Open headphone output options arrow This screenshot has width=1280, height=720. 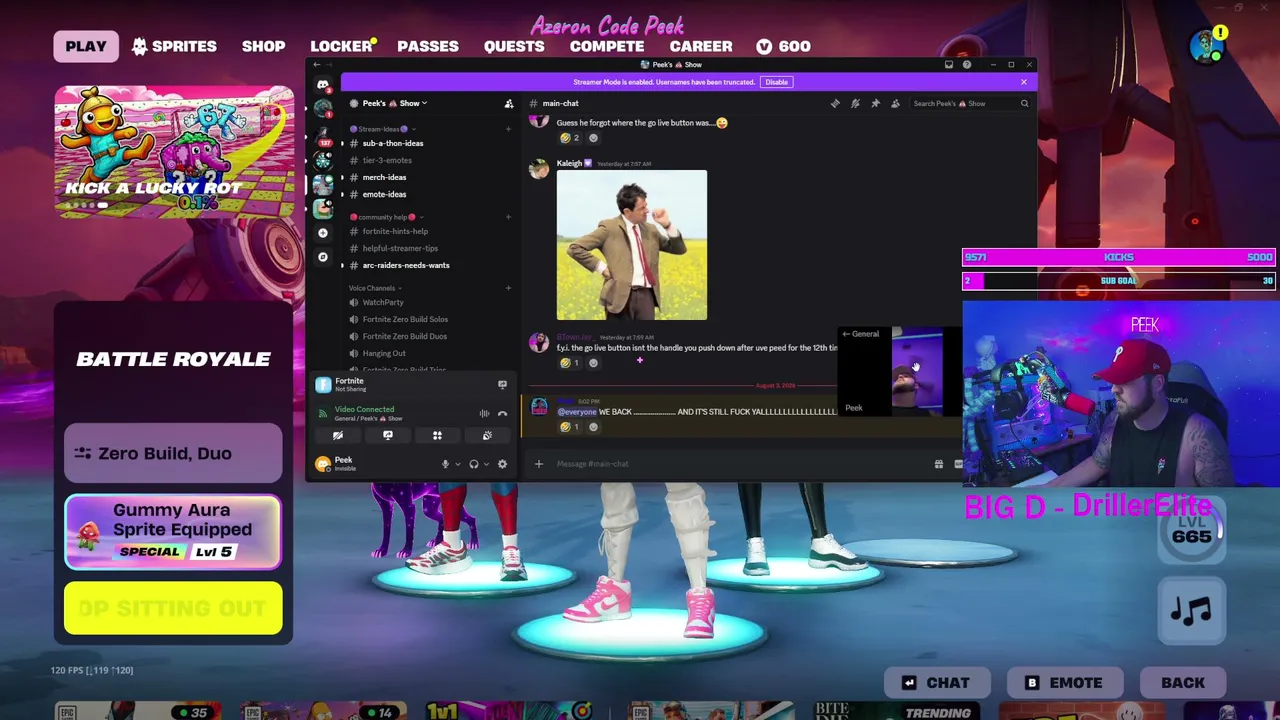(487, 464)
